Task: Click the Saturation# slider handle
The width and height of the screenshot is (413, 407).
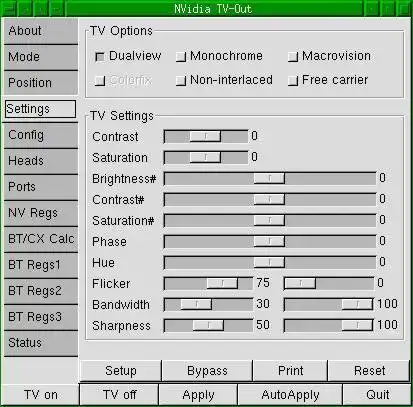Action: [x=269, y=220]
